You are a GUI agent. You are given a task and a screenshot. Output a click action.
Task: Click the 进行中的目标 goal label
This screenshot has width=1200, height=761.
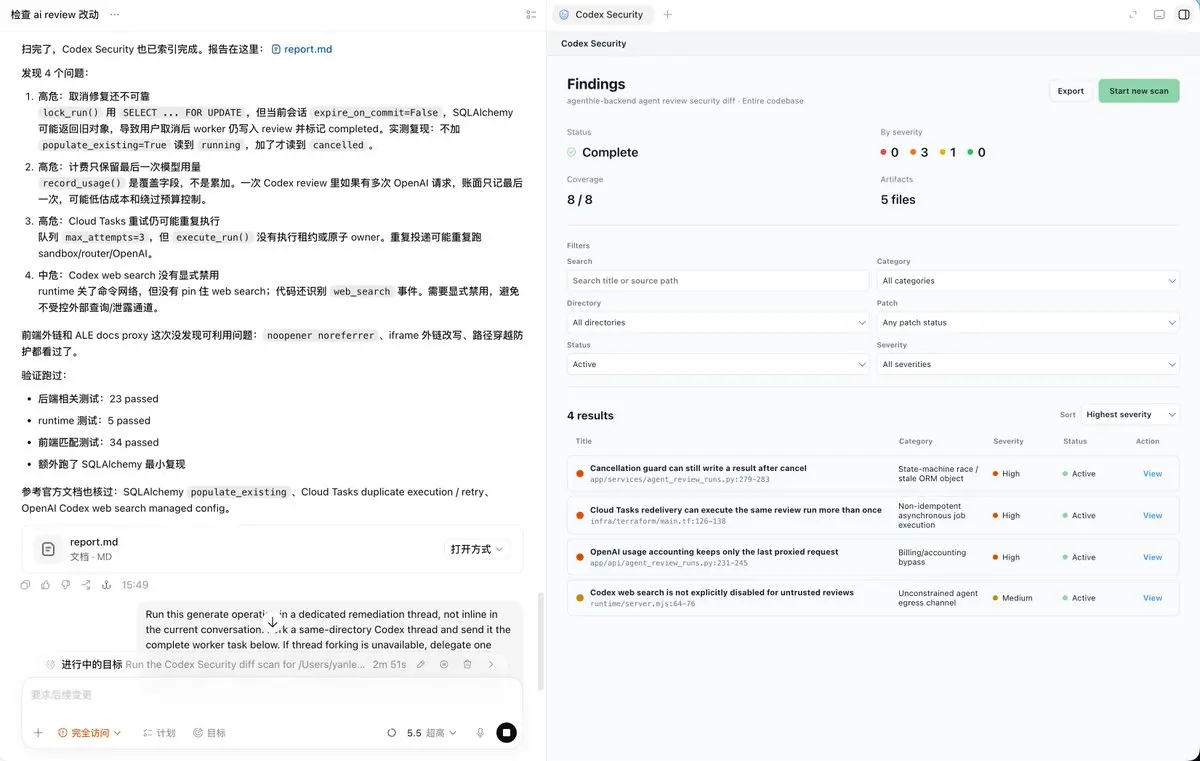[x=92, y=664]
